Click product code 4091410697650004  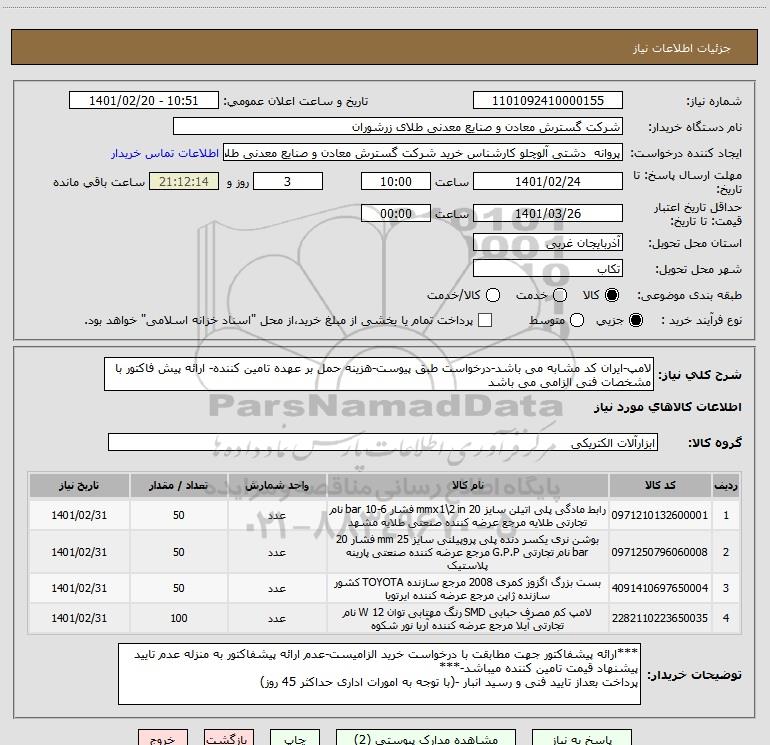[660, 588]
